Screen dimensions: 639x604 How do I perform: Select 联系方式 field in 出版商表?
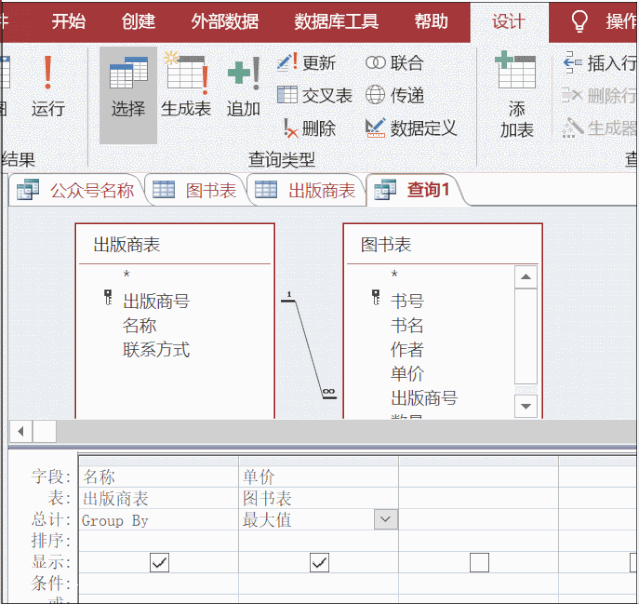tap(156, 350)
